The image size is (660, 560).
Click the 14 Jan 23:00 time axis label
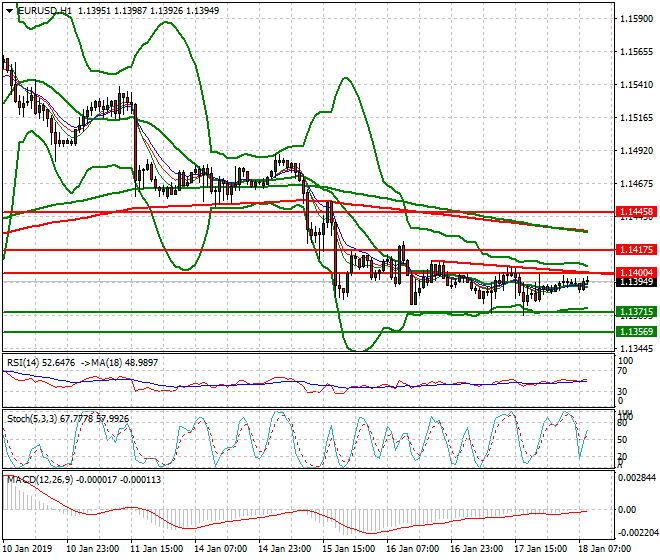coord(285,549)
